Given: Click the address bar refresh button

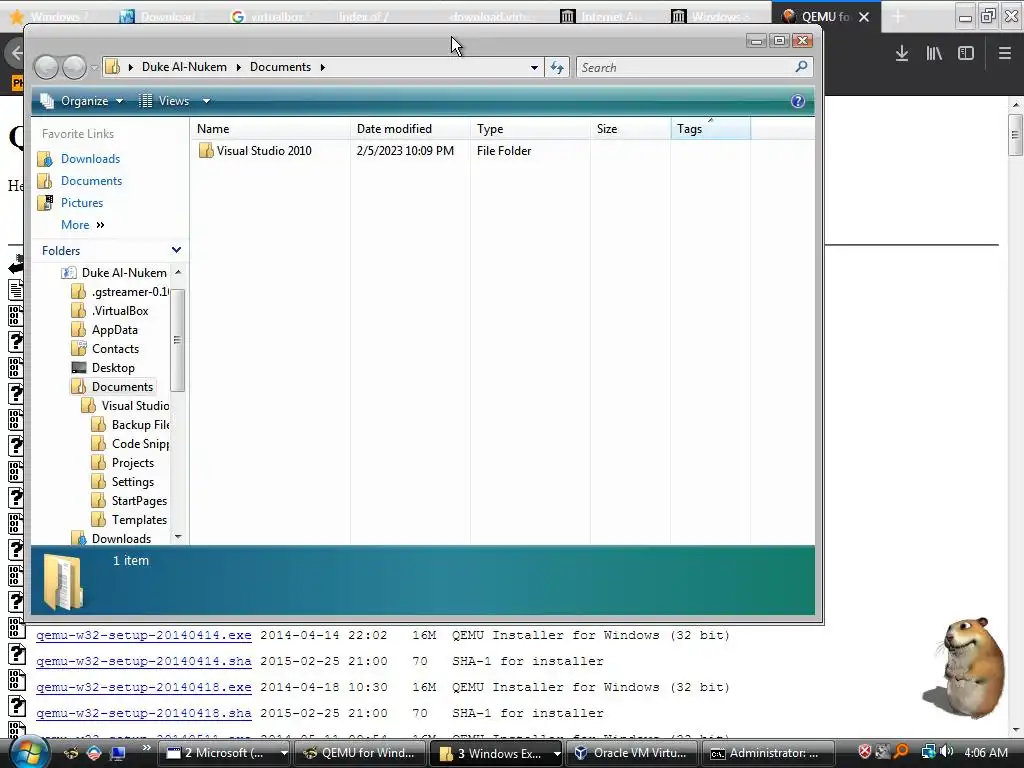Looking at the screenshot, I should pos(557,67).
